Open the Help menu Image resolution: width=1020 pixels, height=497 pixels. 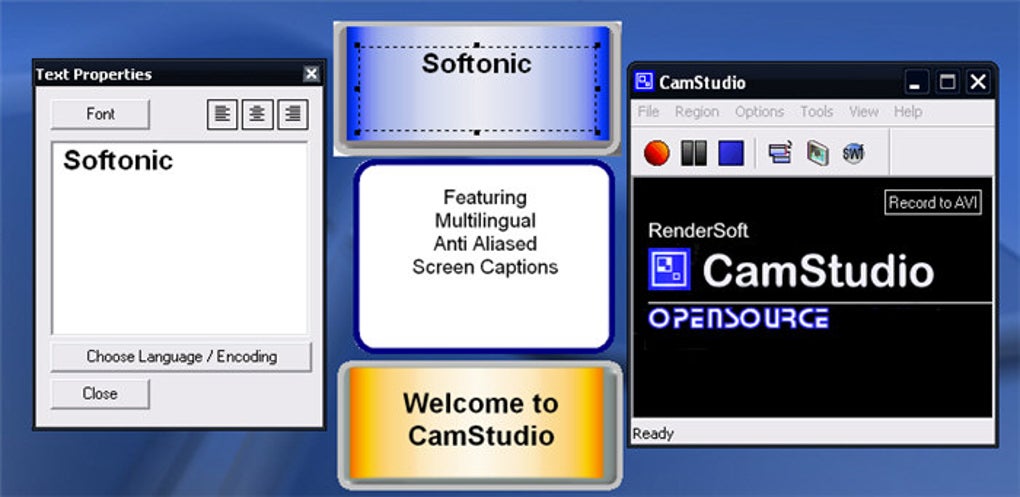tap(907, 112)
